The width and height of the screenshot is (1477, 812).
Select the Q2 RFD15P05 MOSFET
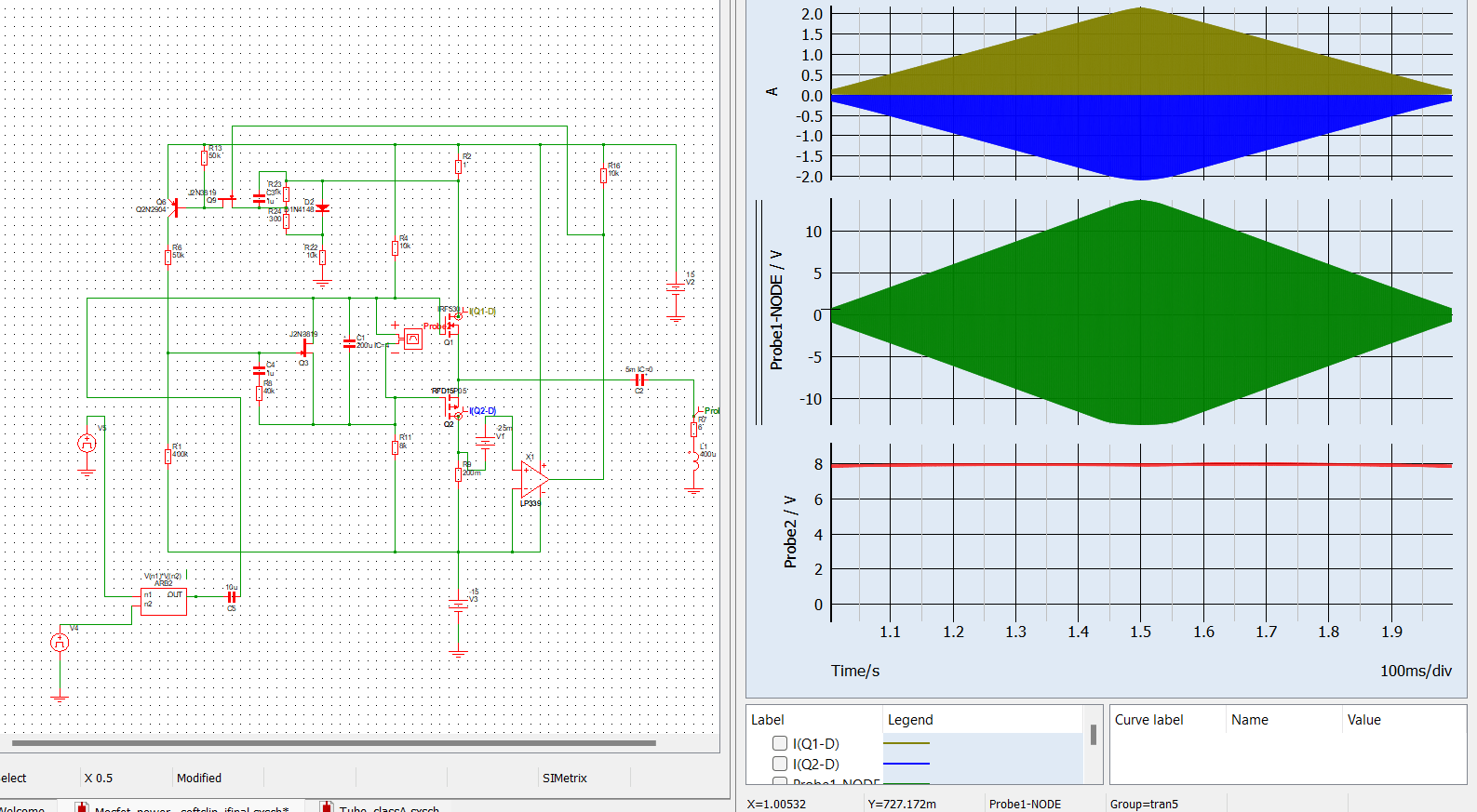click(x=451, y=406)
